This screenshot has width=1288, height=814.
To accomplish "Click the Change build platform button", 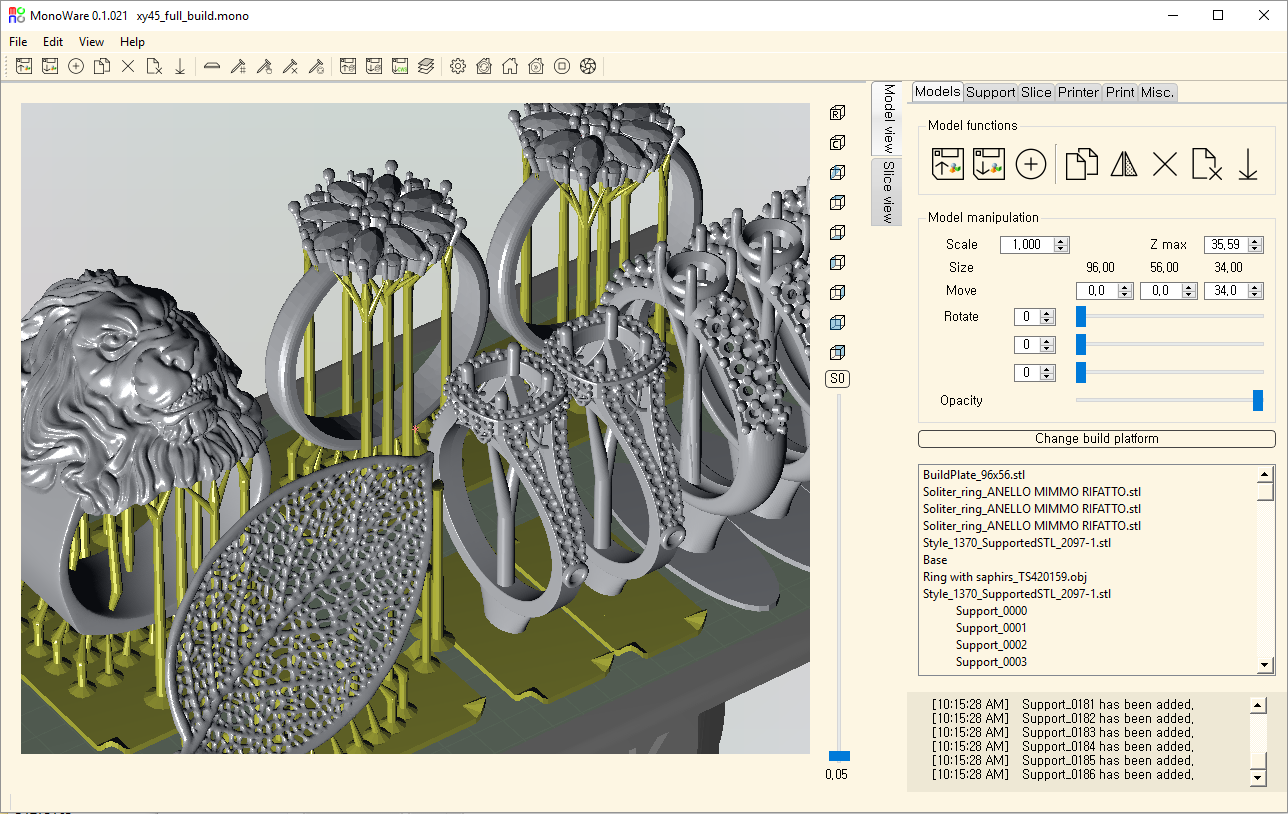I will click(1096, 439).
